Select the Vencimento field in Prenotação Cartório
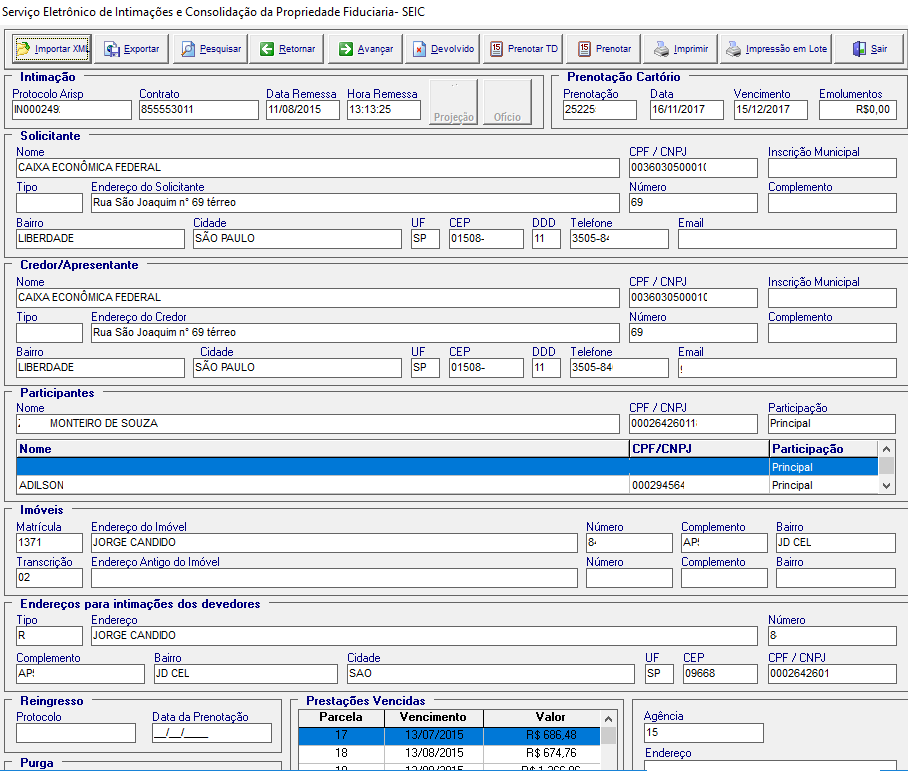The width and height of the screenshot is (908, 771). pos(771,110)
